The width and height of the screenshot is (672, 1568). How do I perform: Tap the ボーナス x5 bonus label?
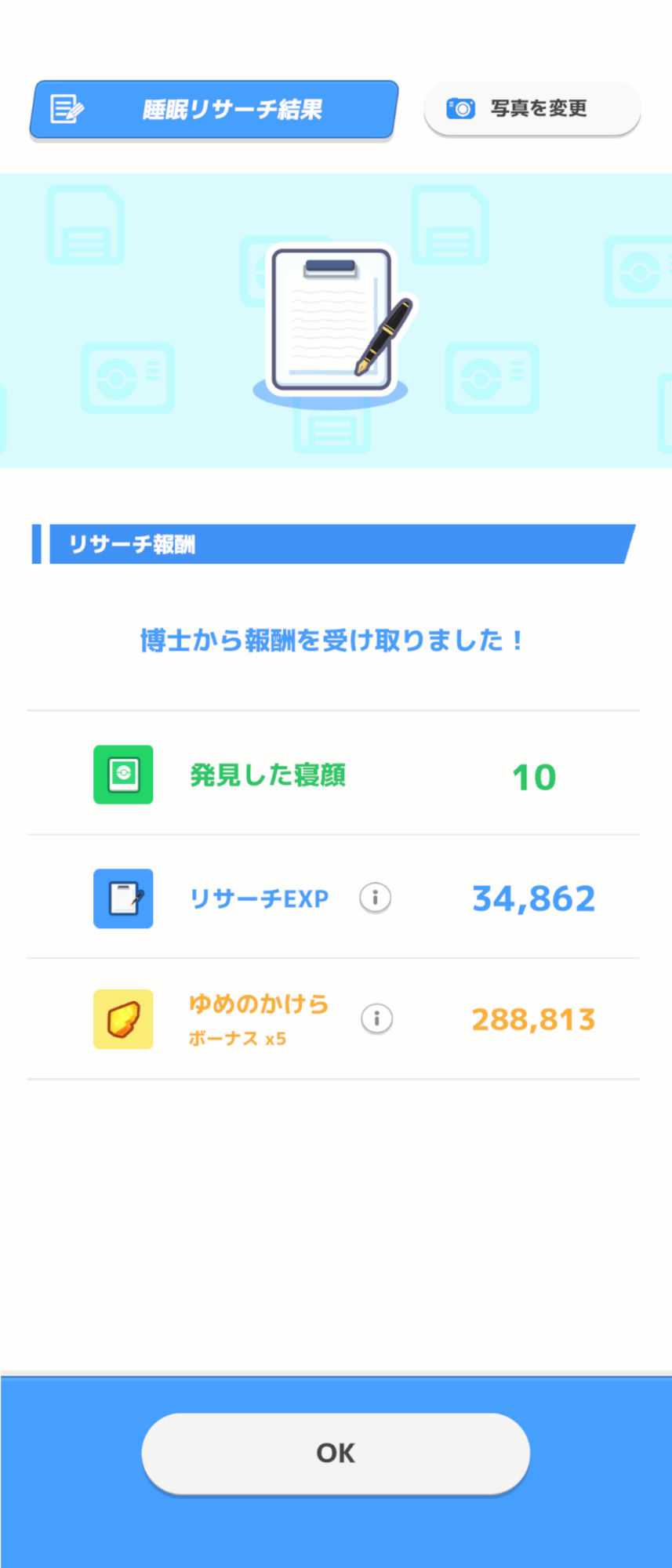tap(237, 1039)
